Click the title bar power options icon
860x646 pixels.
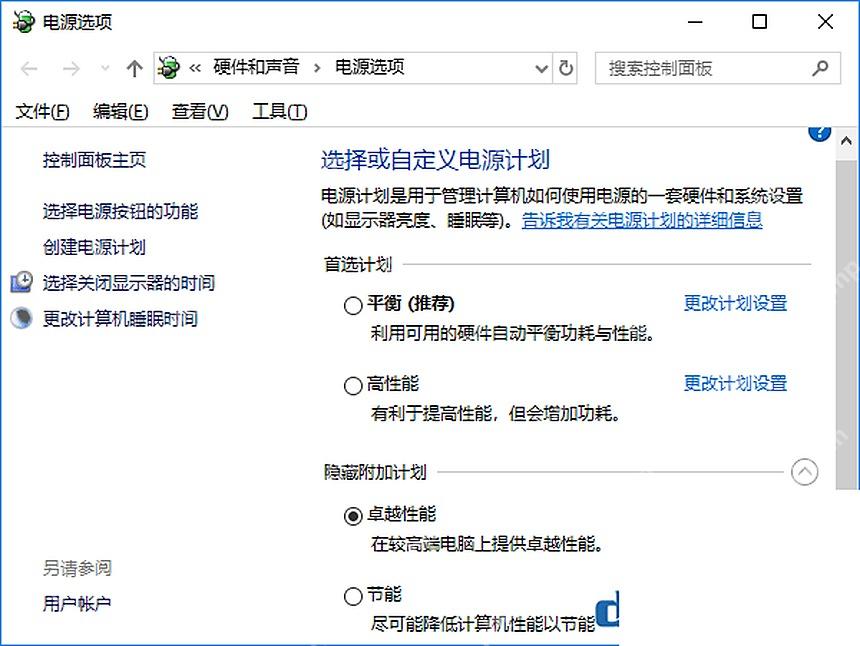click(23, 22)
